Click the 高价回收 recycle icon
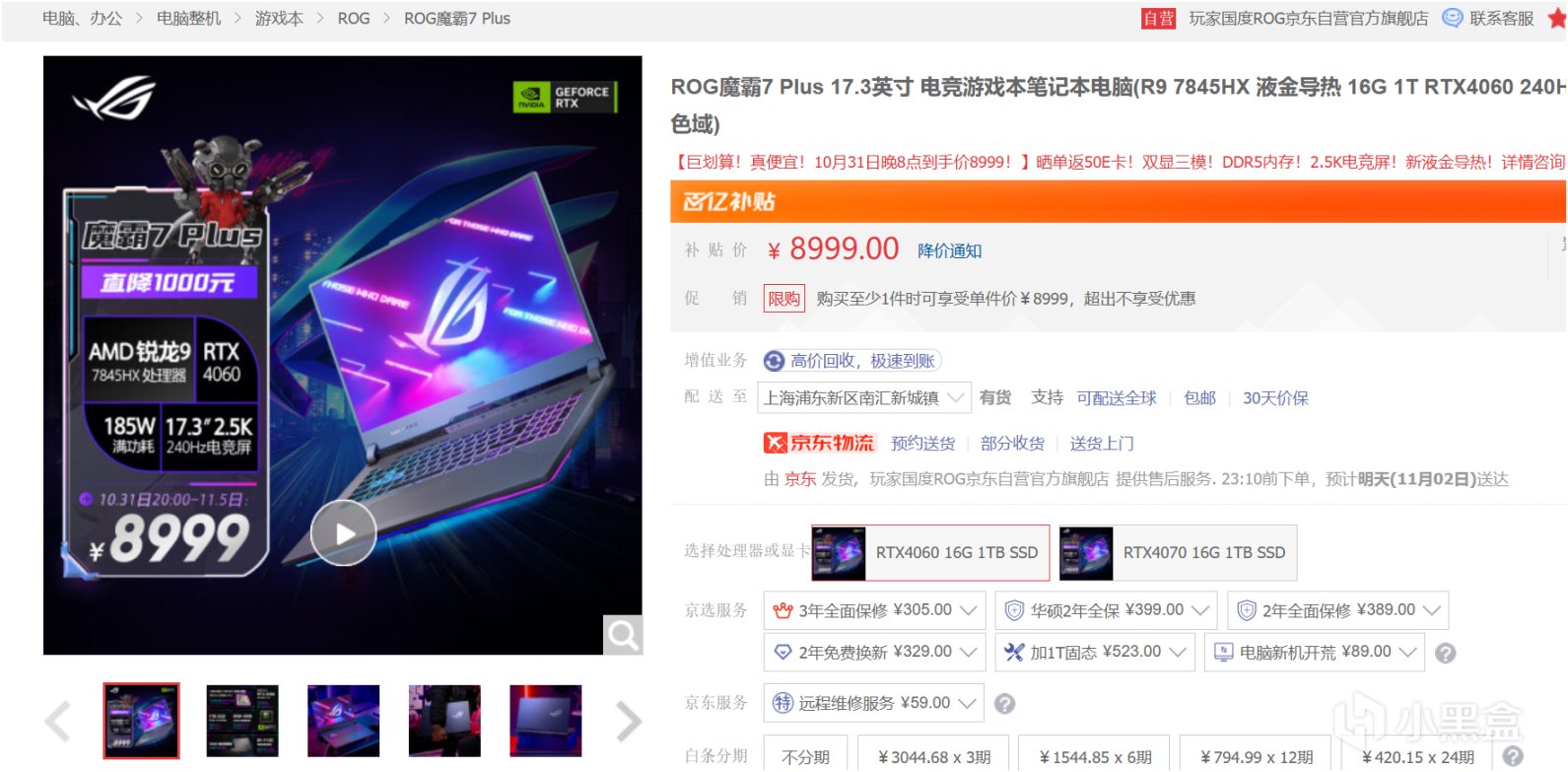Image resolution: width=1568 pixels, height=772 pixels. pos(775,361)
